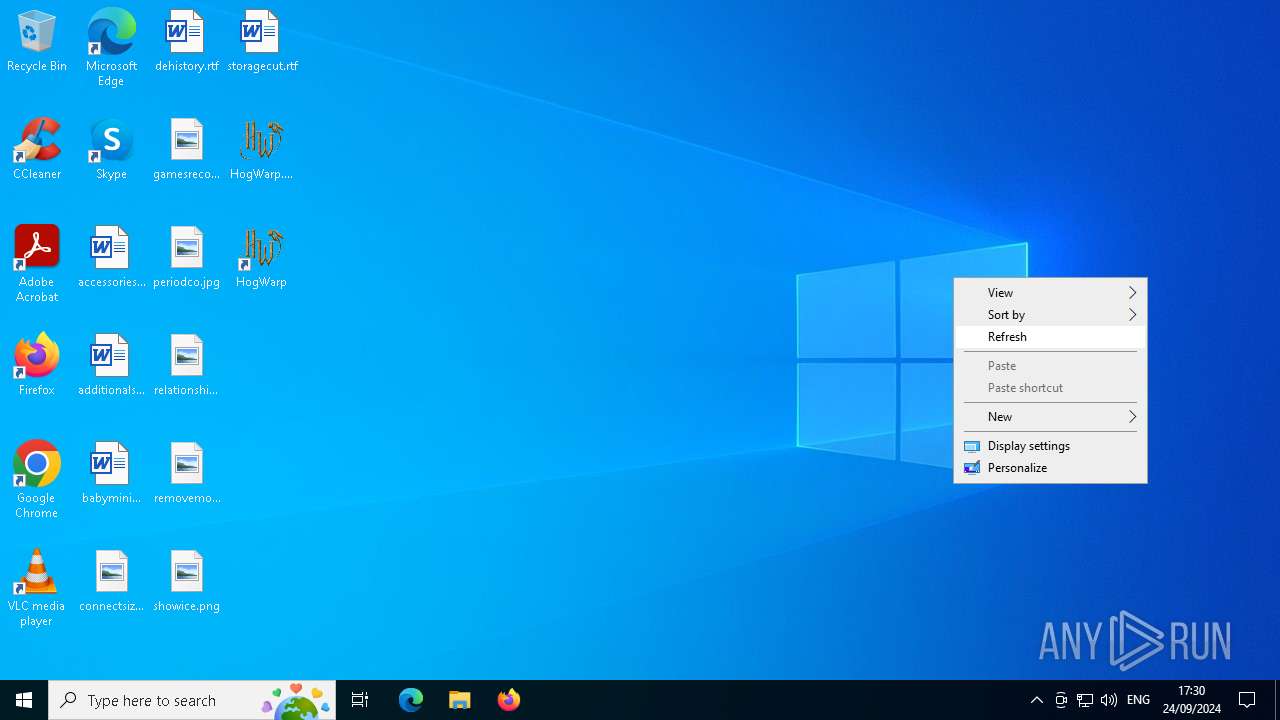The height and width of the screenshot is (720, 1280).
Task: Select the connectsiz... image file
Action: [x=111, y=582]
